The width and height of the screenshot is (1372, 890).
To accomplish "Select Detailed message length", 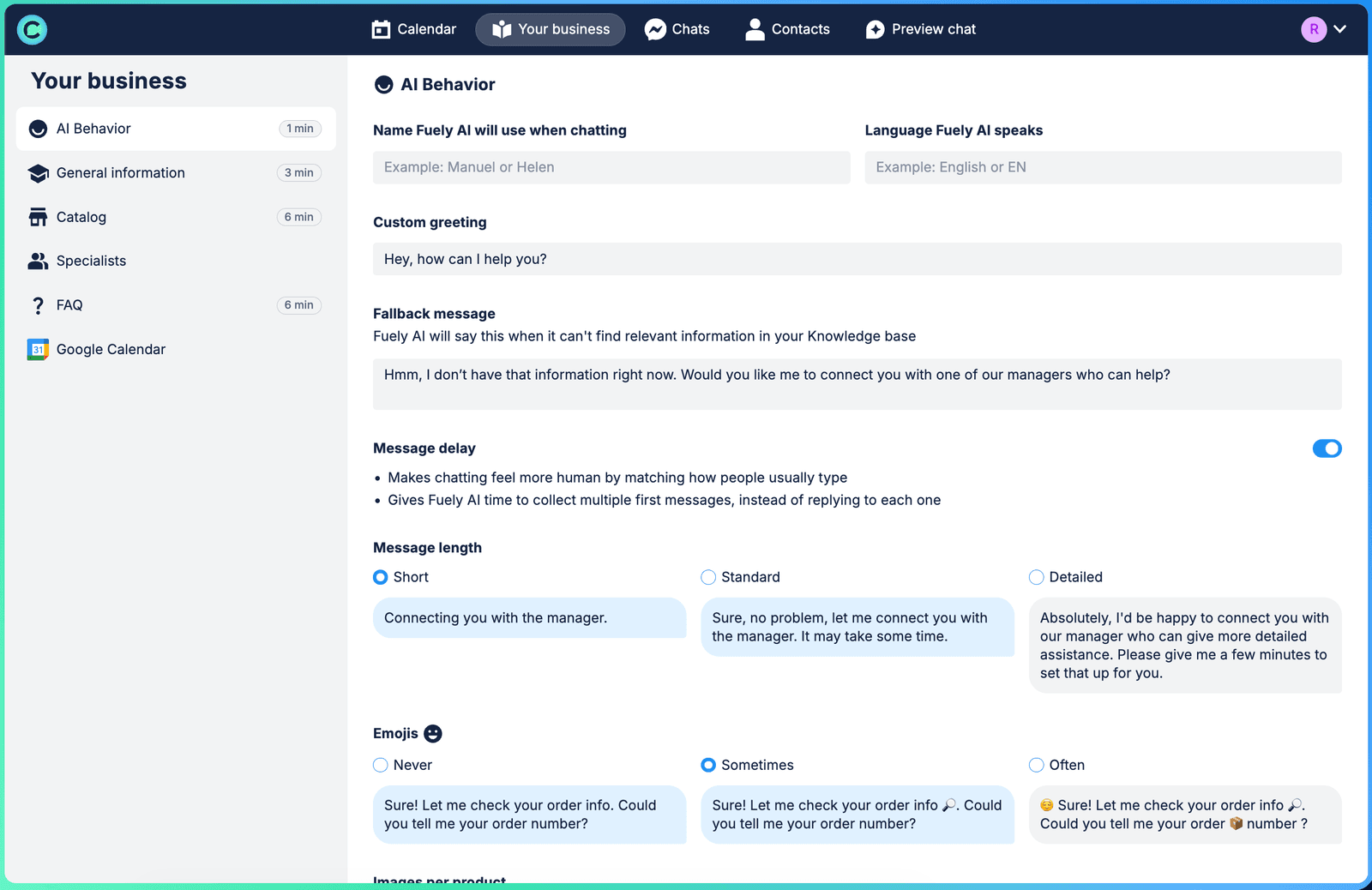I will pos(1037,577).
